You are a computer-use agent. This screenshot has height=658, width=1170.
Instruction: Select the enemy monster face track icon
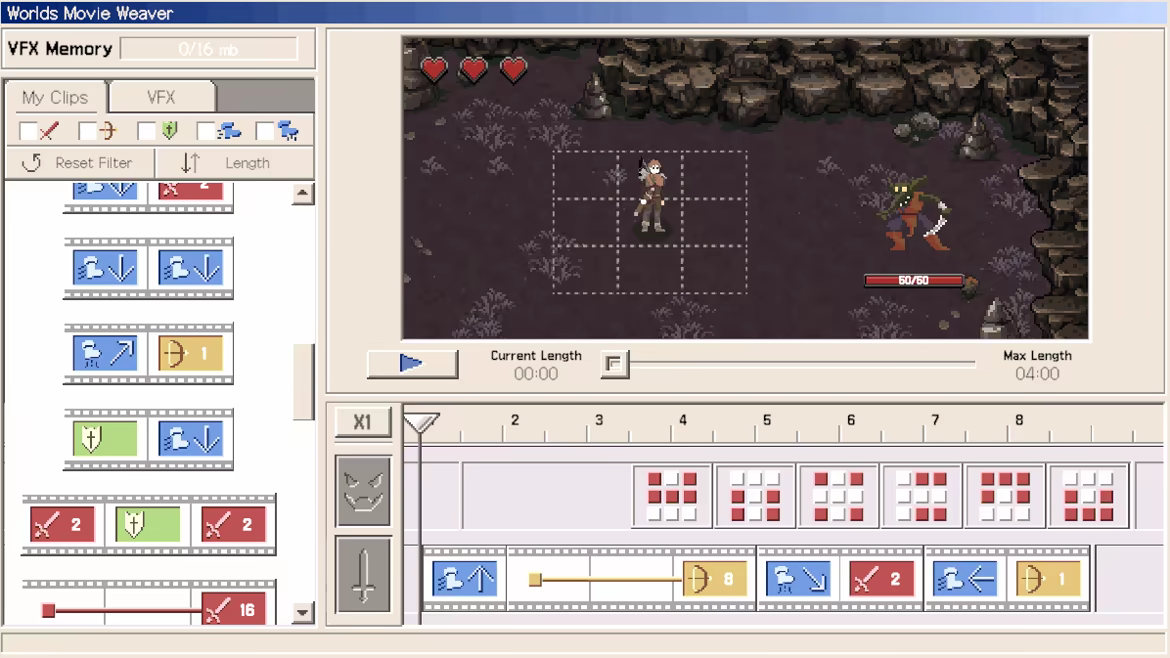363,491
